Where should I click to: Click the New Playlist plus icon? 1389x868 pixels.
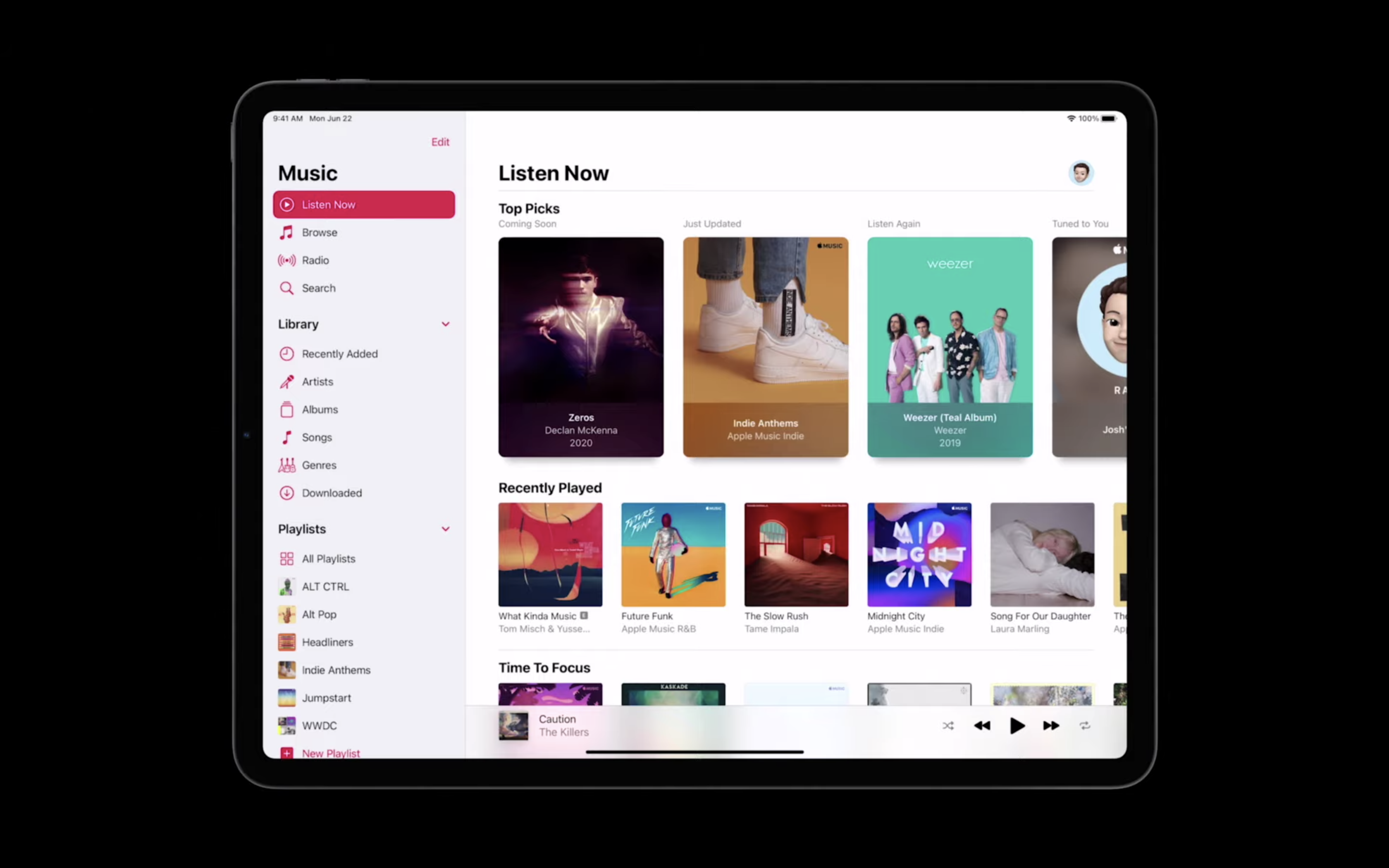pyautogui.click(x=286, y=752)
